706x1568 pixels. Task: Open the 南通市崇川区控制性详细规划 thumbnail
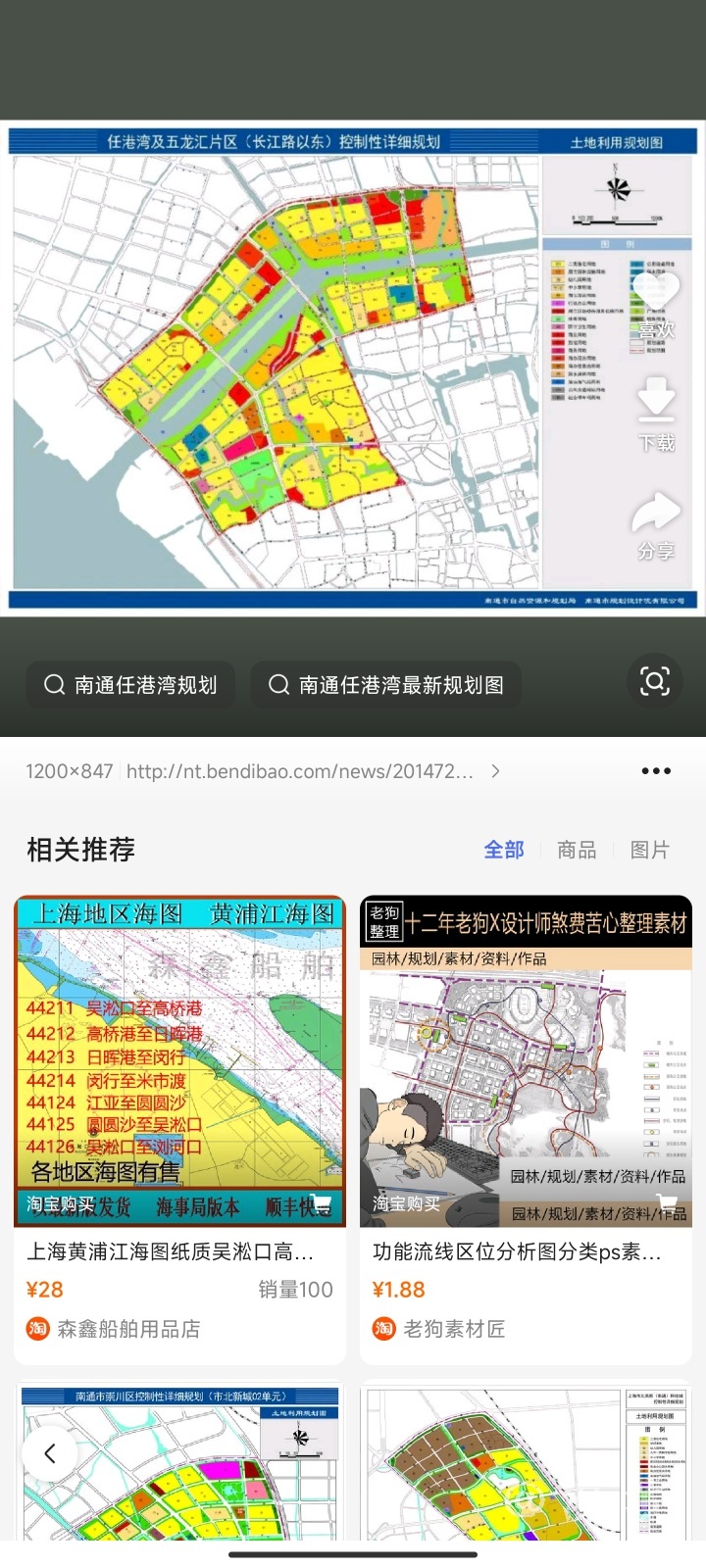tap(180, 1460)
